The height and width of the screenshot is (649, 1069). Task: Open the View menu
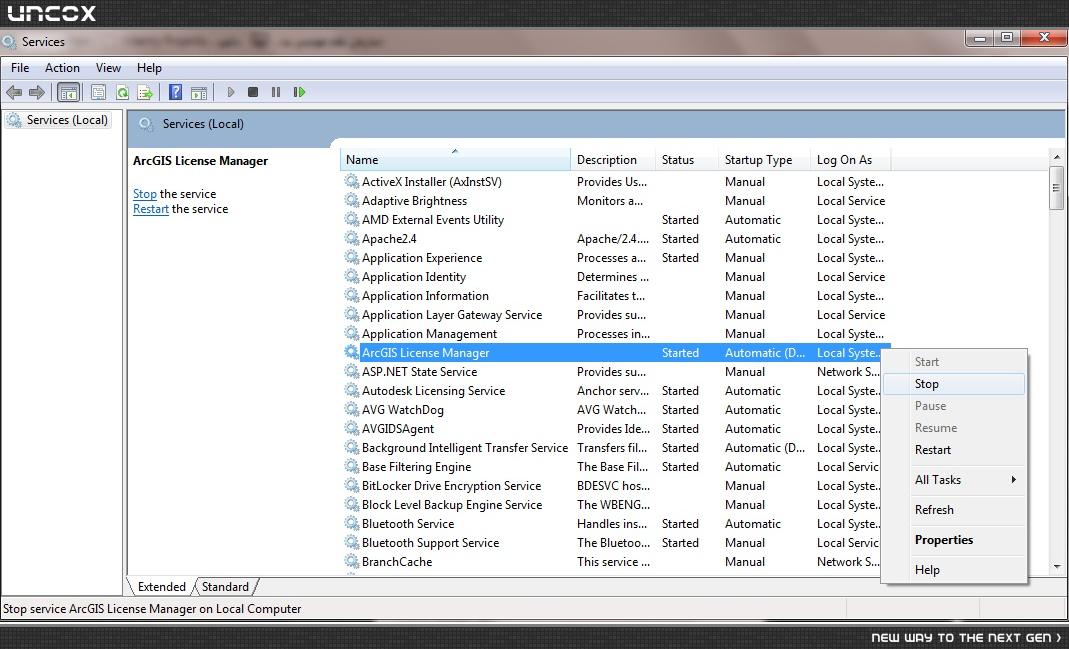(108, 68)
